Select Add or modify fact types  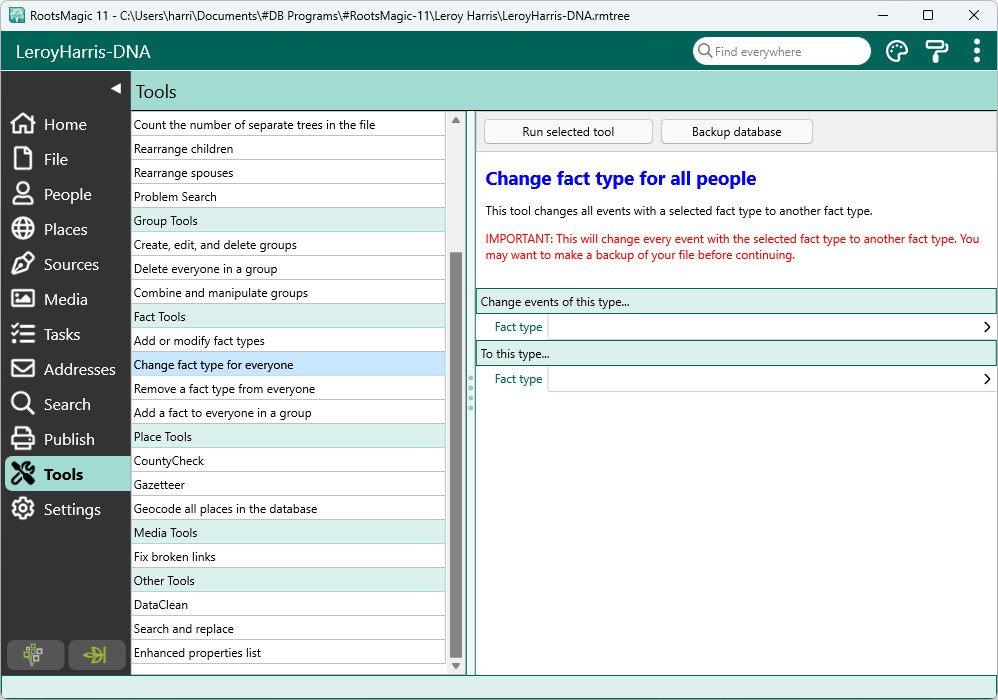click(288, 341)
